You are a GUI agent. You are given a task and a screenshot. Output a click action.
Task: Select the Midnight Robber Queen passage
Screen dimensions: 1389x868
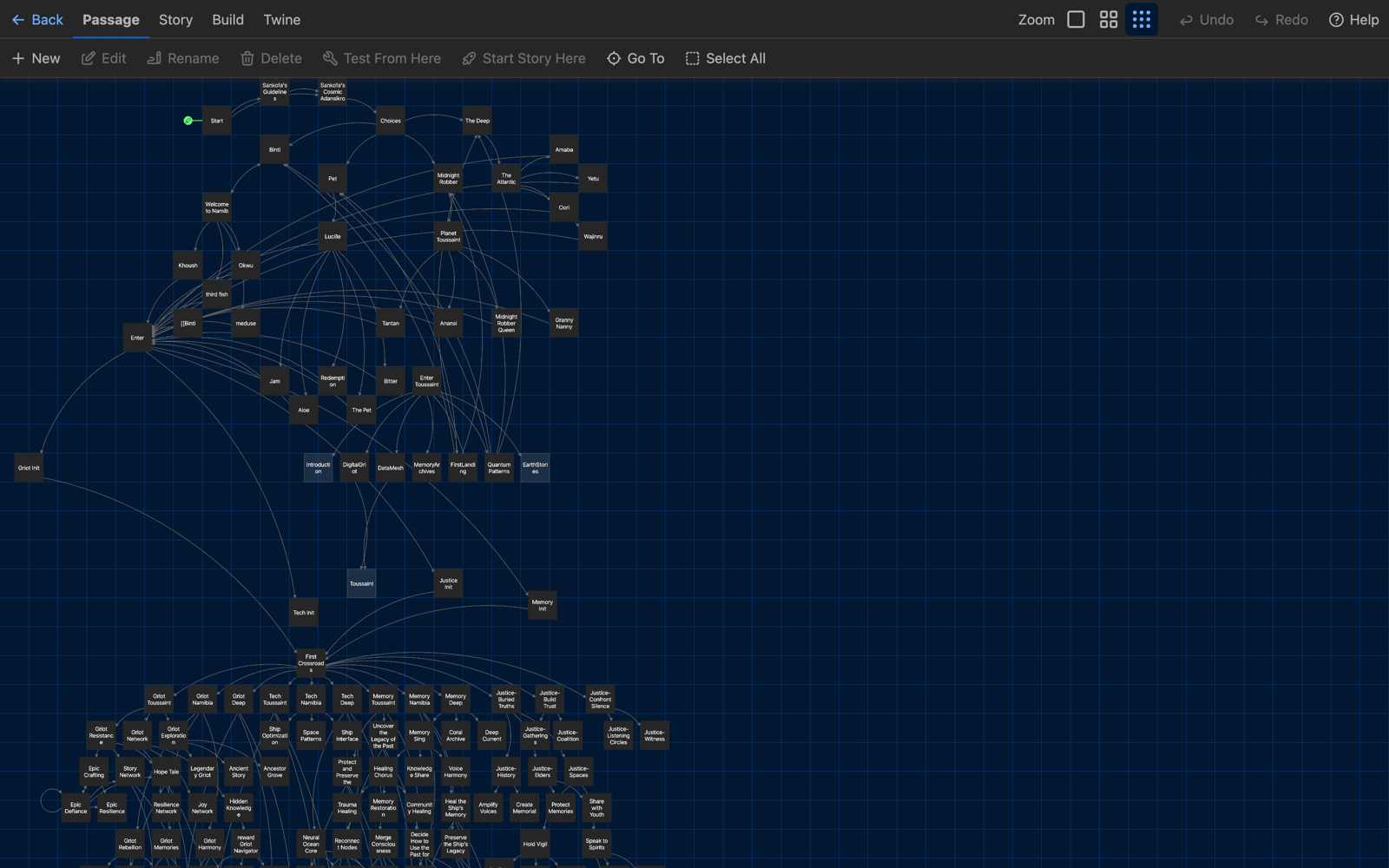(x=506, y=323)
